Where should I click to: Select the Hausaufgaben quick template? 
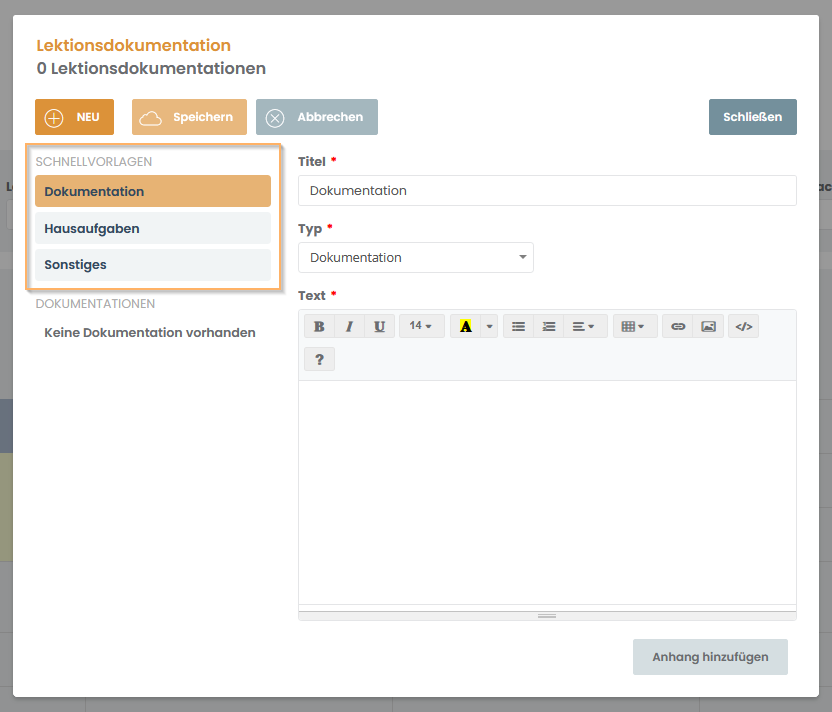pos(153,228)
